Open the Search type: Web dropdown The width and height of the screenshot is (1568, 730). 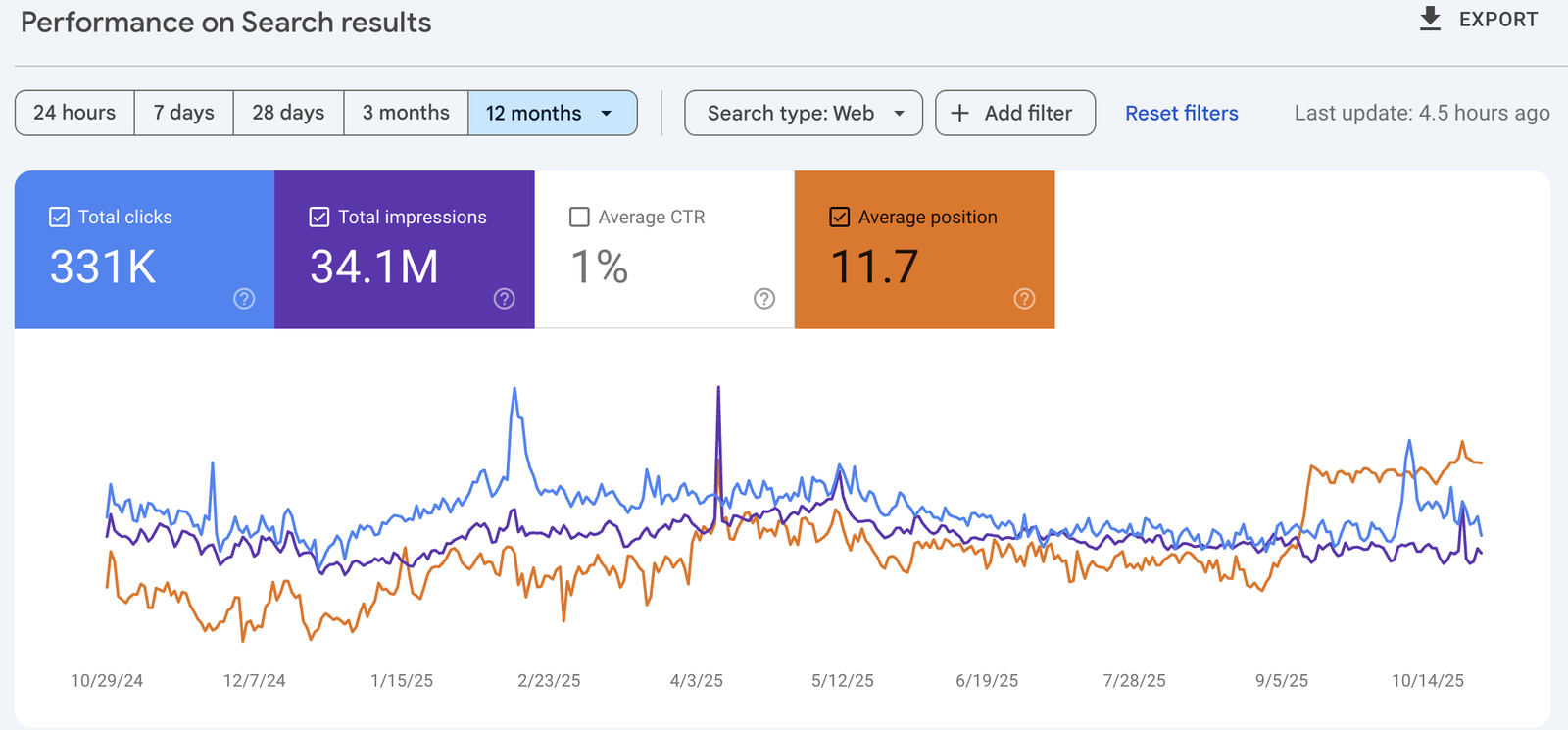803,114
